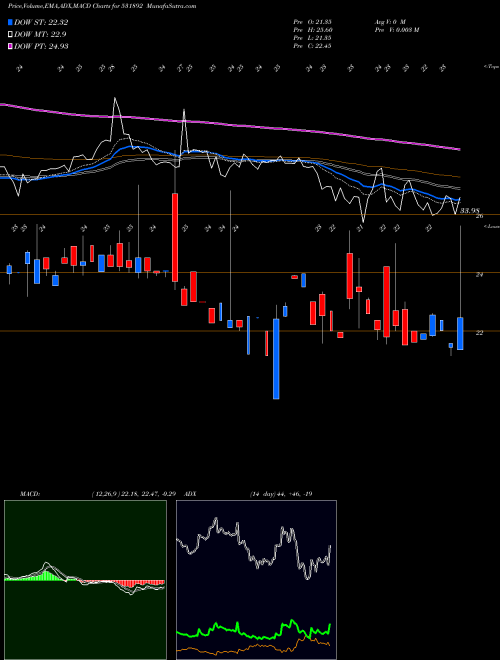This screenshot has width=500, height=660.
Task: Click the 33.95 value at line end
Action: point(470,210)
